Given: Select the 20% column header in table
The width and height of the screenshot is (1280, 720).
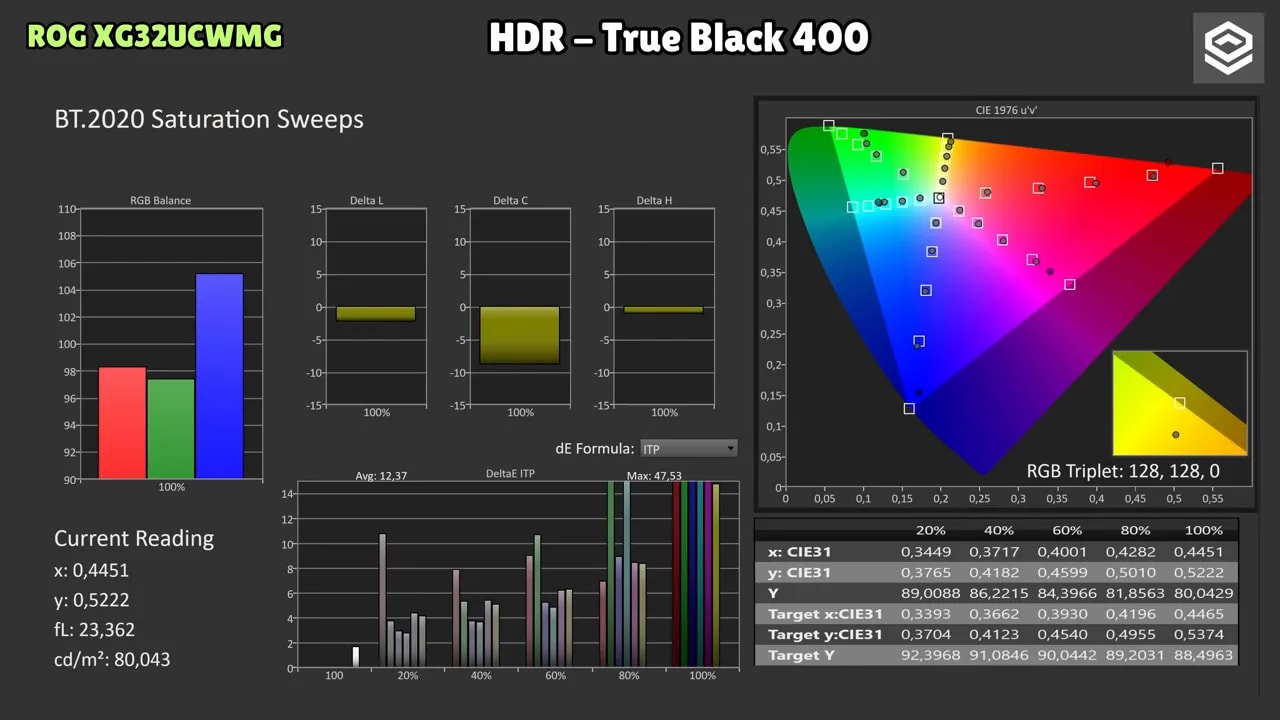Looking at the screenshot, I should (929, 530).
